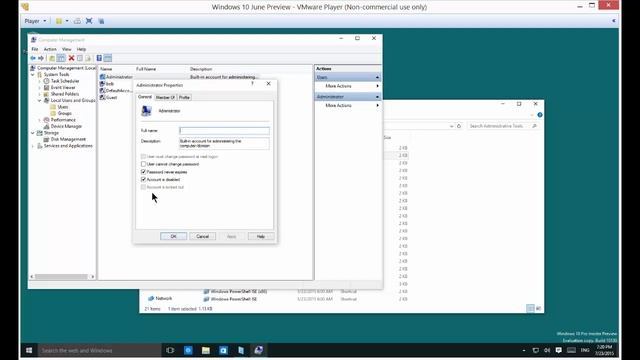Viewport: 640px width, 360px height.
Task: Click the Export List toolbar icon
Action: point(88,58)
